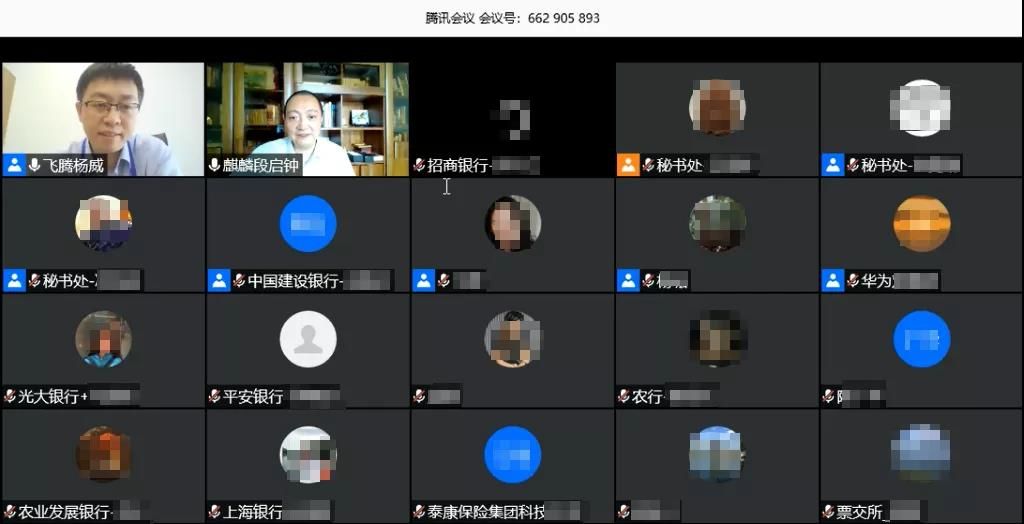Select 飞腾杨威's video tile
Viewport: 1024px width, 524px height.
click(x=102, y=110)
